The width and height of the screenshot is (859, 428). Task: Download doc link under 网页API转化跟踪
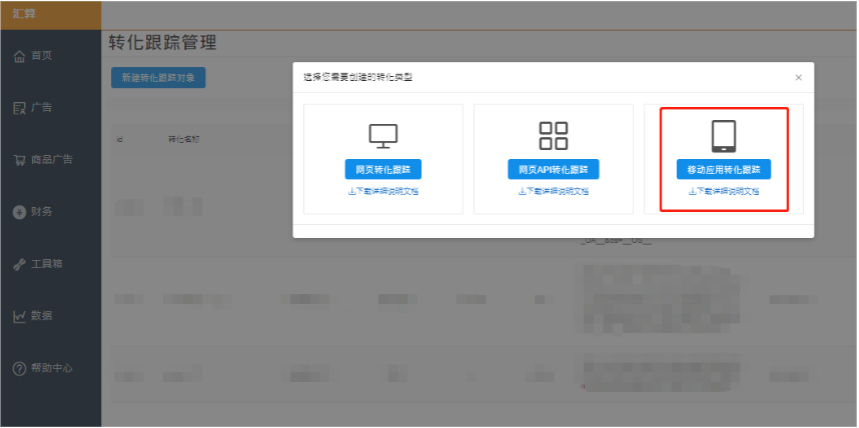[x=553, y=192]
